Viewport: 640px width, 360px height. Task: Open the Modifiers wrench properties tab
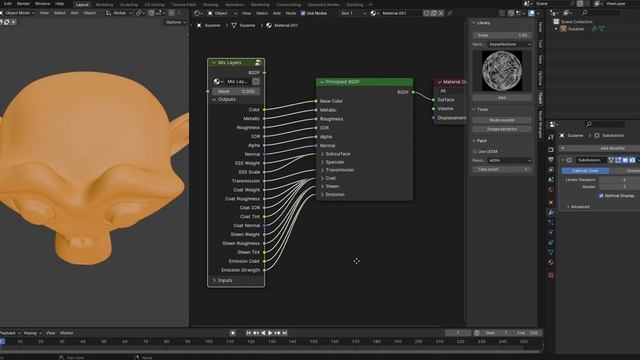pos(551,212)
